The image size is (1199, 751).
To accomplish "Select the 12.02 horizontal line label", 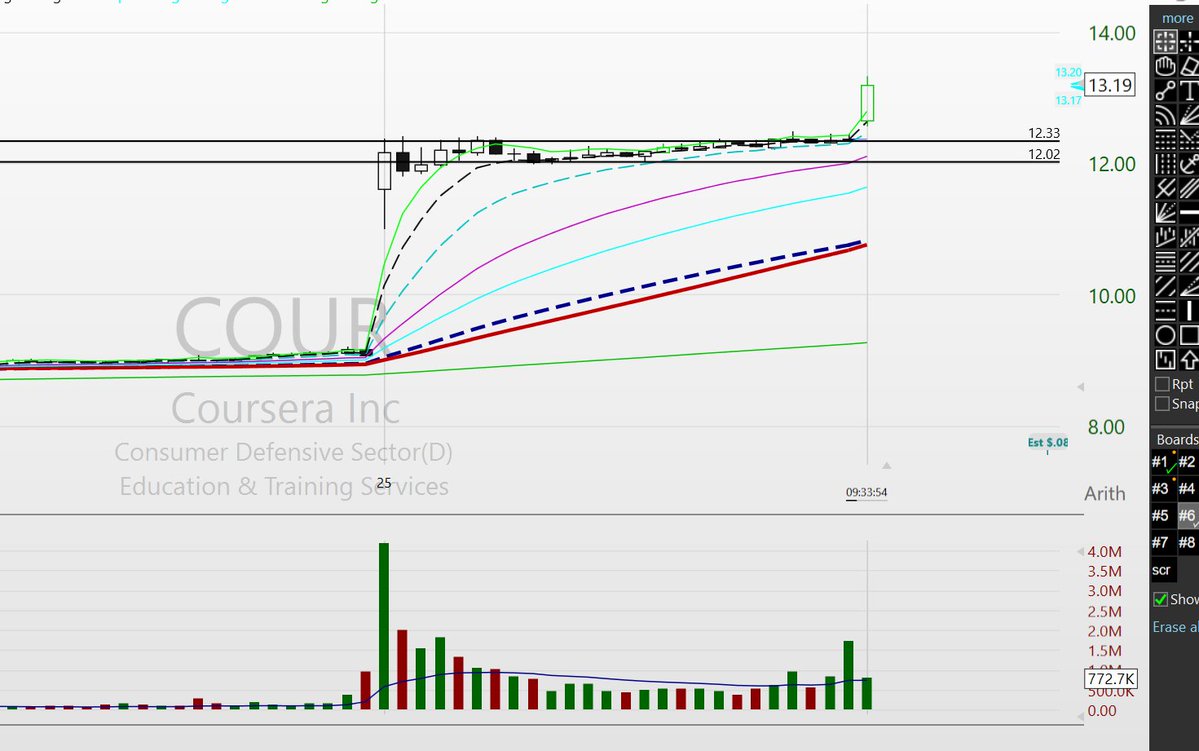I will 1044,154.
